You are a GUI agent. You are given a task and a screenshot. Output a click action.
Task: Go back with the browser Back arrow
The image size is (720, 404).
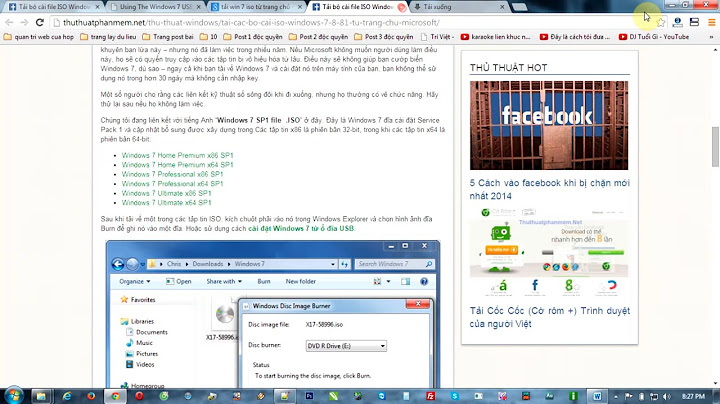click(x=9, y=22)
